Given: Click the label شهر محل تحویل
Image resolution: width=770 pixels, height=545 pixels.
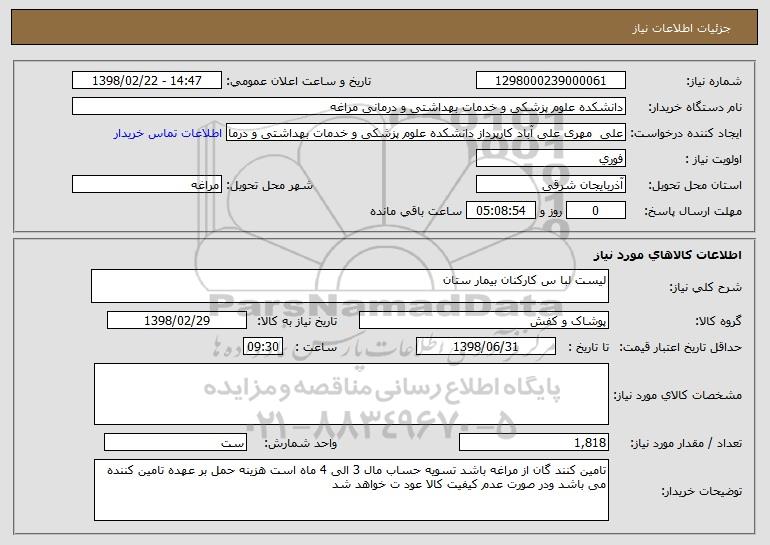Looking at the screenshot, I should coord(270,186).
